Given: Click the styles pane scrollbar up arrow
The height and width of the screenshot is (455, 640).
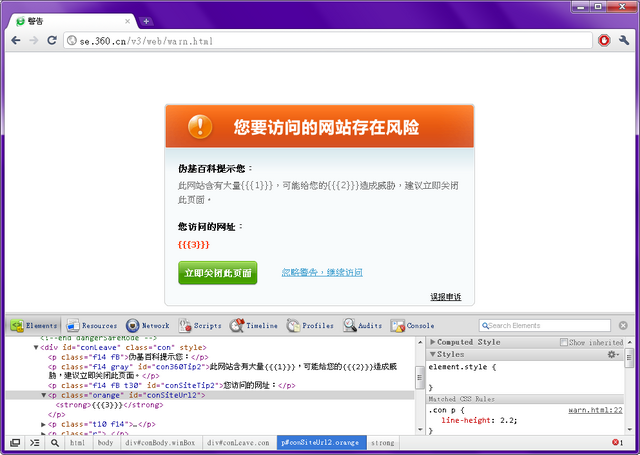Looking at the screenshot, I should tap(629, 342).
